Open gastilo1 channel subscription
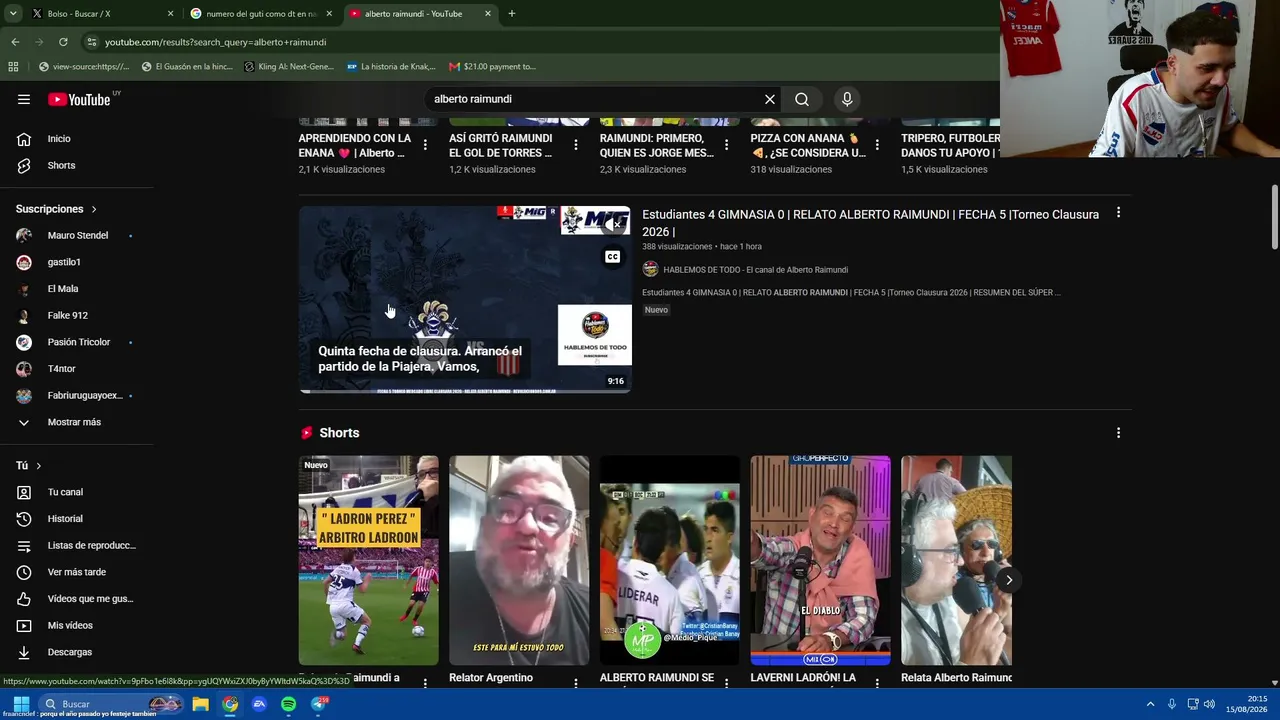1280x720 pixels. (77, 262)
